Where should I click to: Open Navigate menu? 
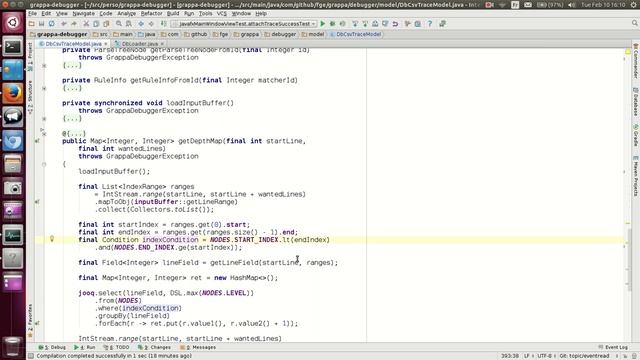pyautogui.click(x=83, y=13)
